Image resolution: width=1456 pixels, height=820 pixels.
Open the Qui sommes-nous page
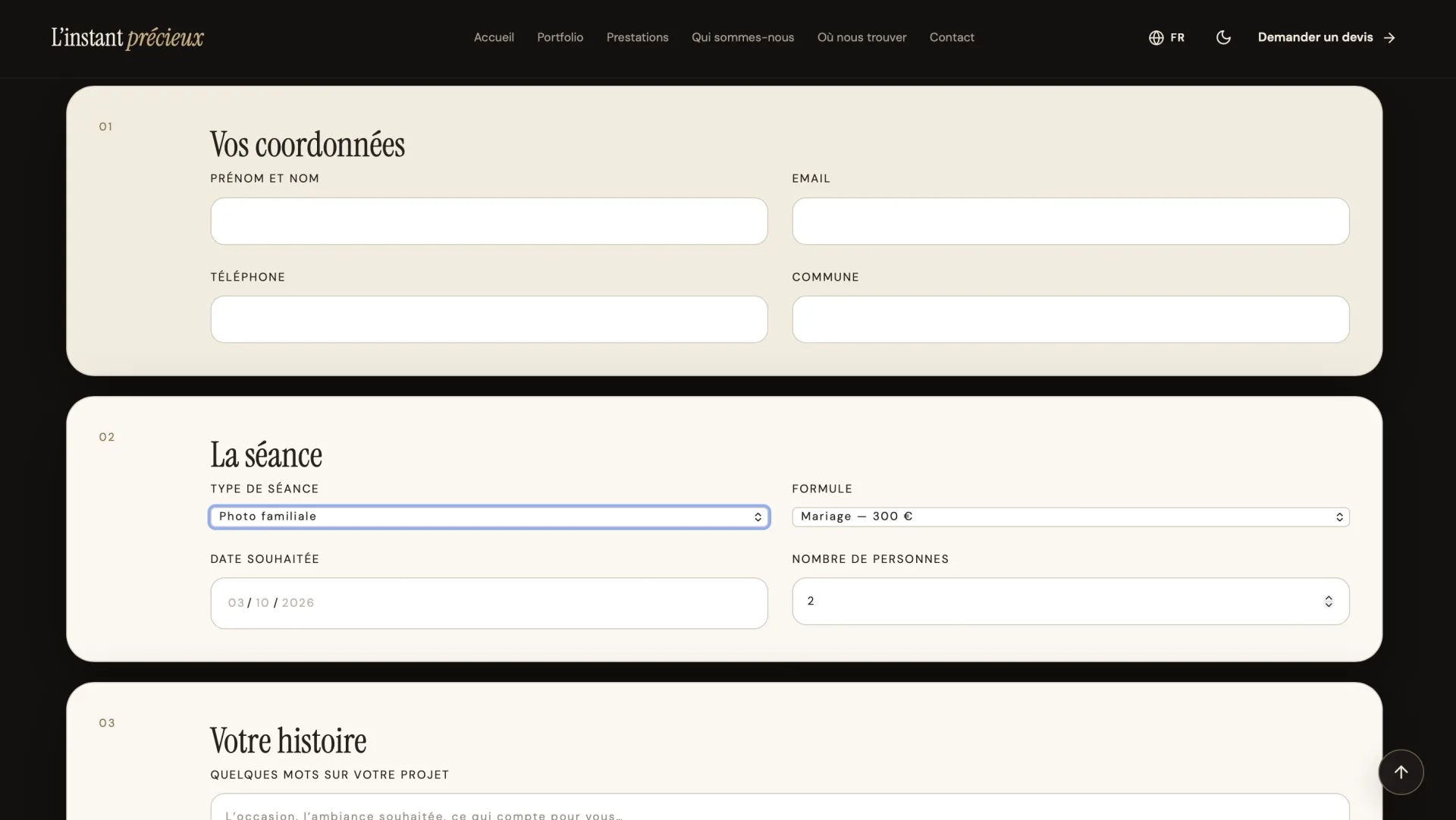click(x=742, y=37)
